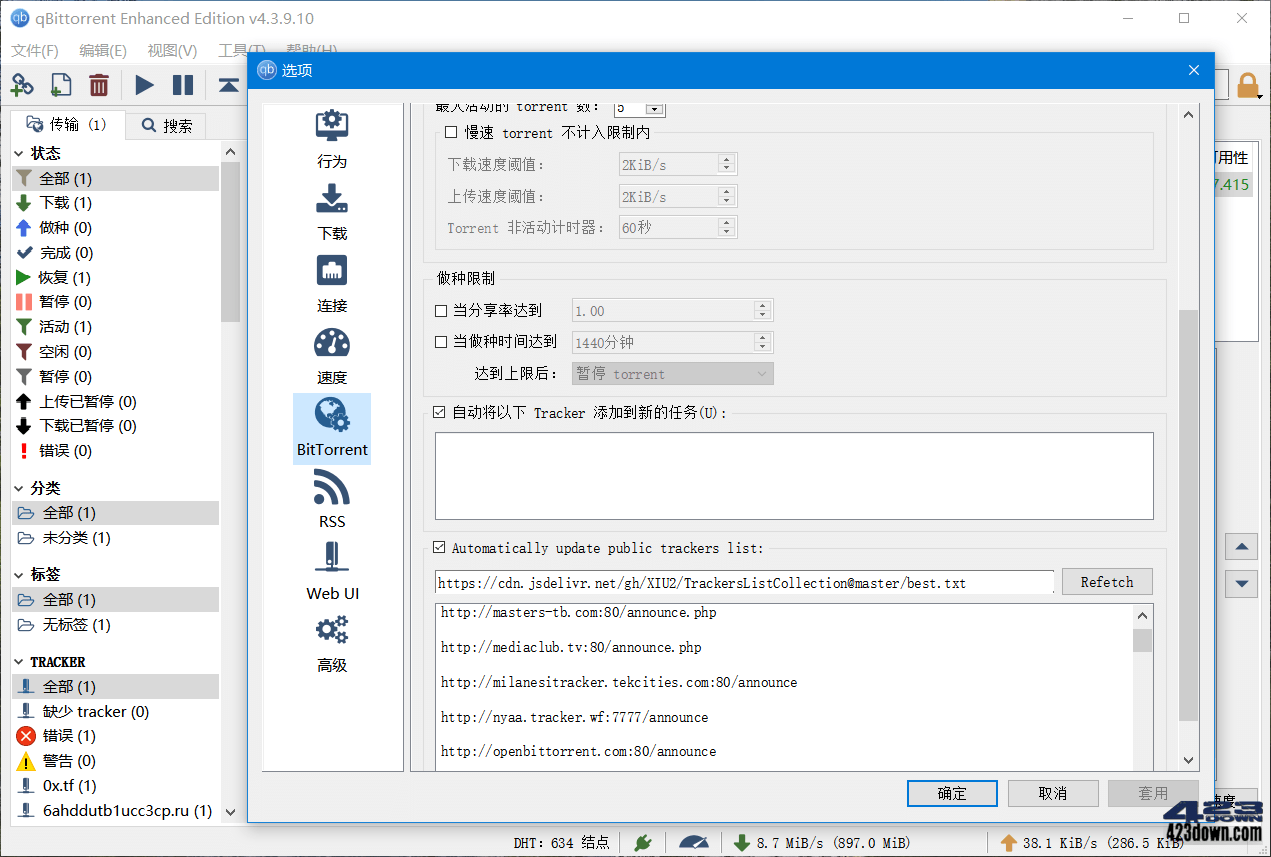This screenshot has height=857, width=1271.
Task: Increase 下载速度阈值 using its stepper arrow
Action: click(729, 161)
